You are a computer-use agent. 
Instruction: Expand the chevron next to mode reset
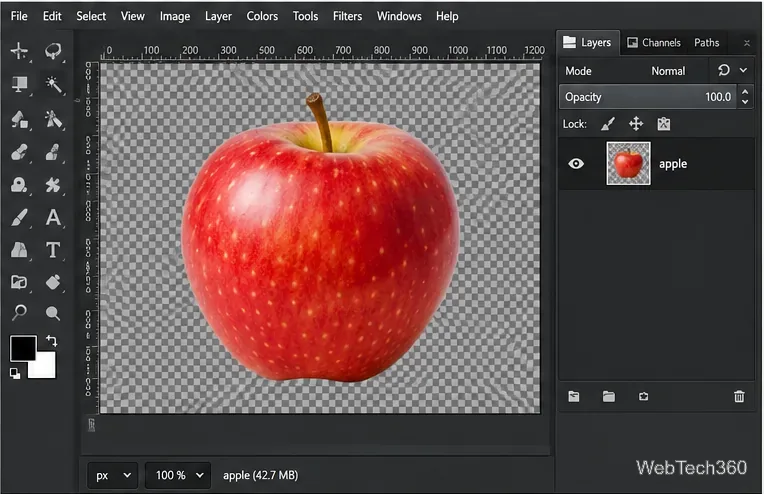point(743,70)
